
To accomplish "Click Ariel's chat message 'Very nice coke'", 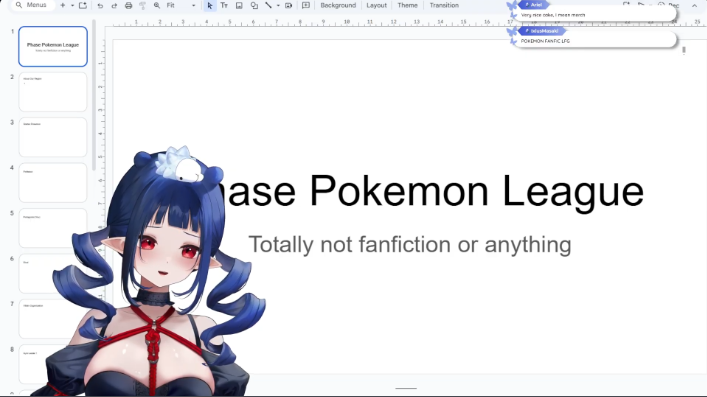I will point(553,15).
